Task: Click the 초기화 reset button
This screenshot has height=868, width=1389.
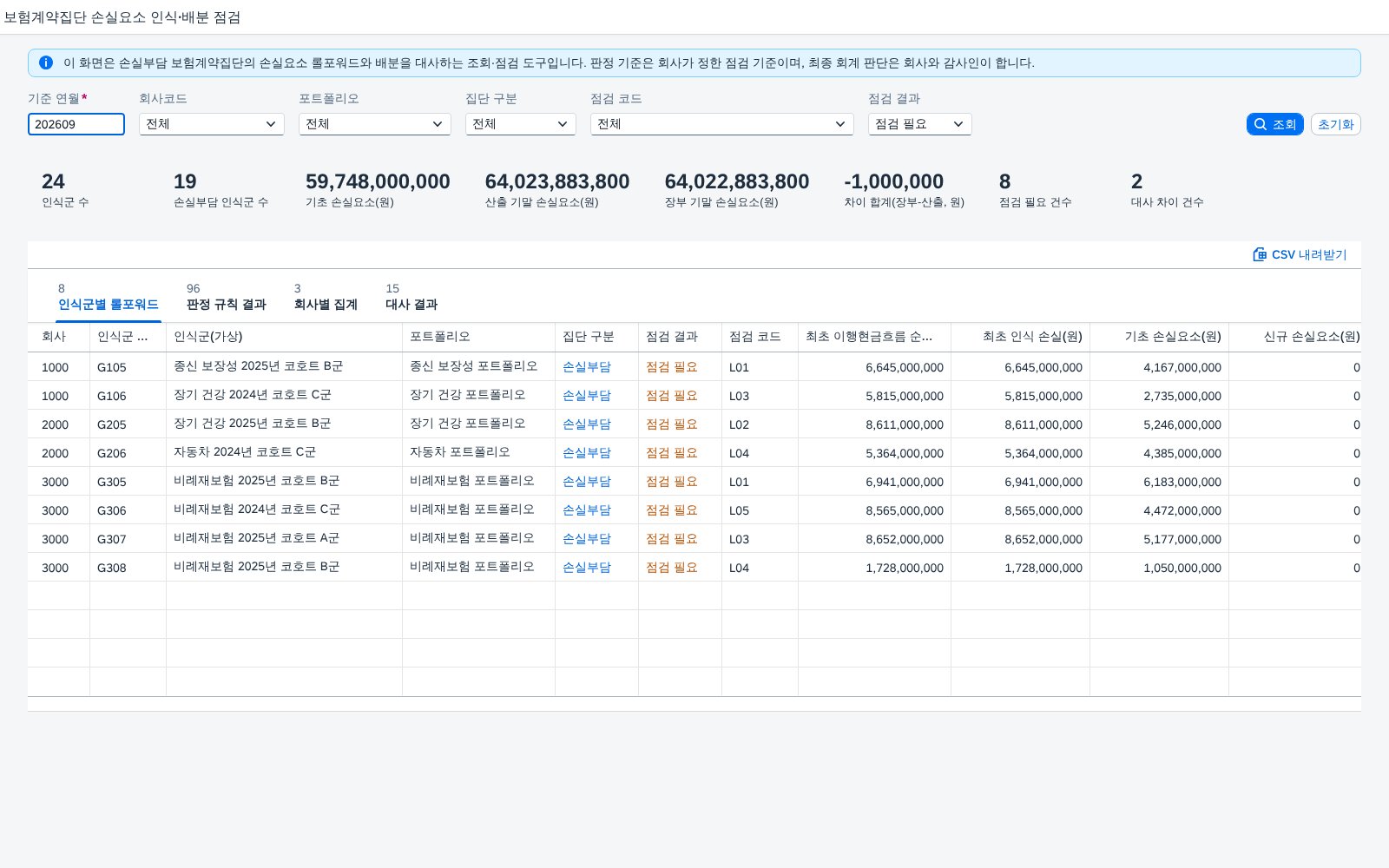Action: click(1335, 124)
